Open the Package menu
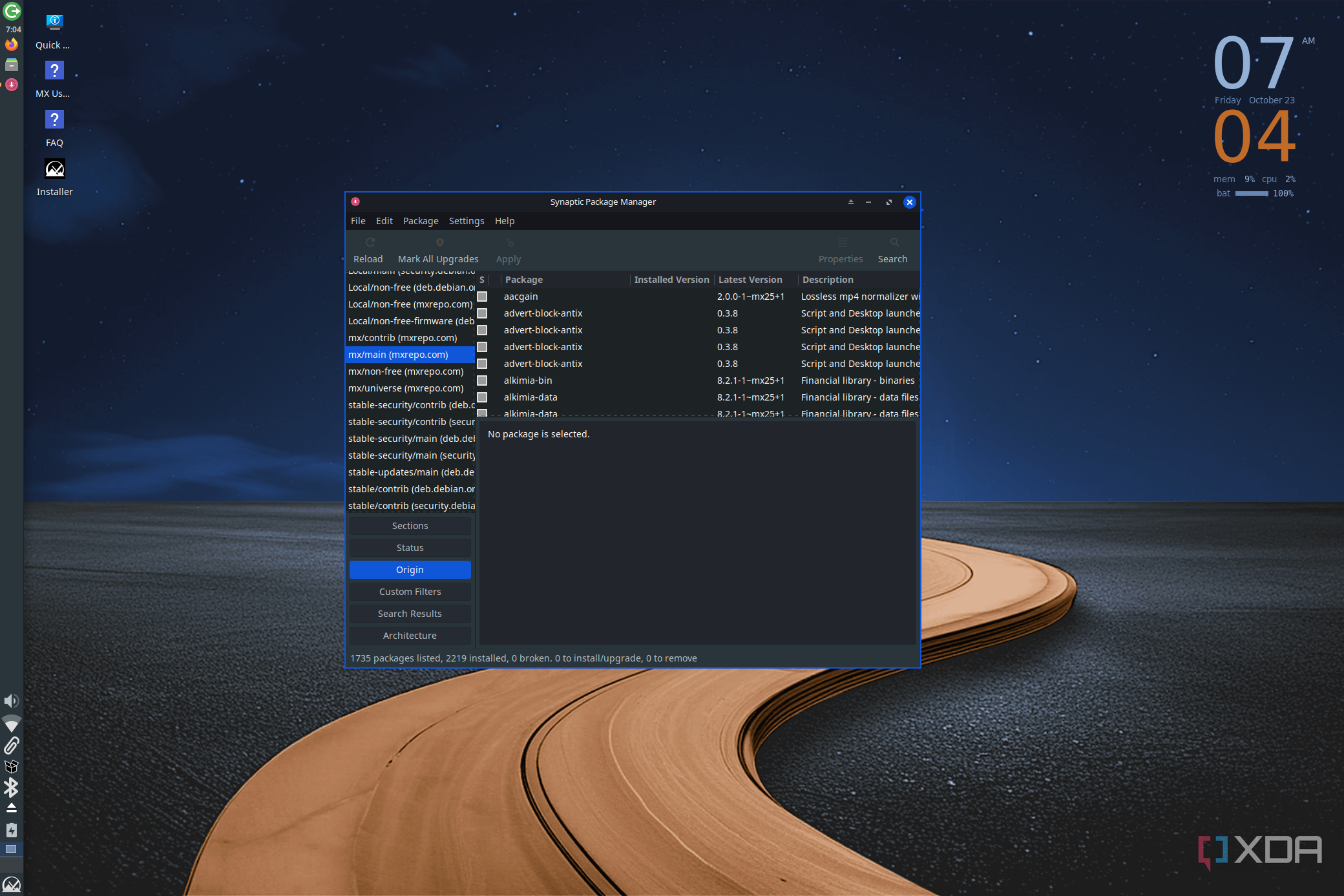The height and width of the screenshot is (896, 1344). tap(421, 221)
